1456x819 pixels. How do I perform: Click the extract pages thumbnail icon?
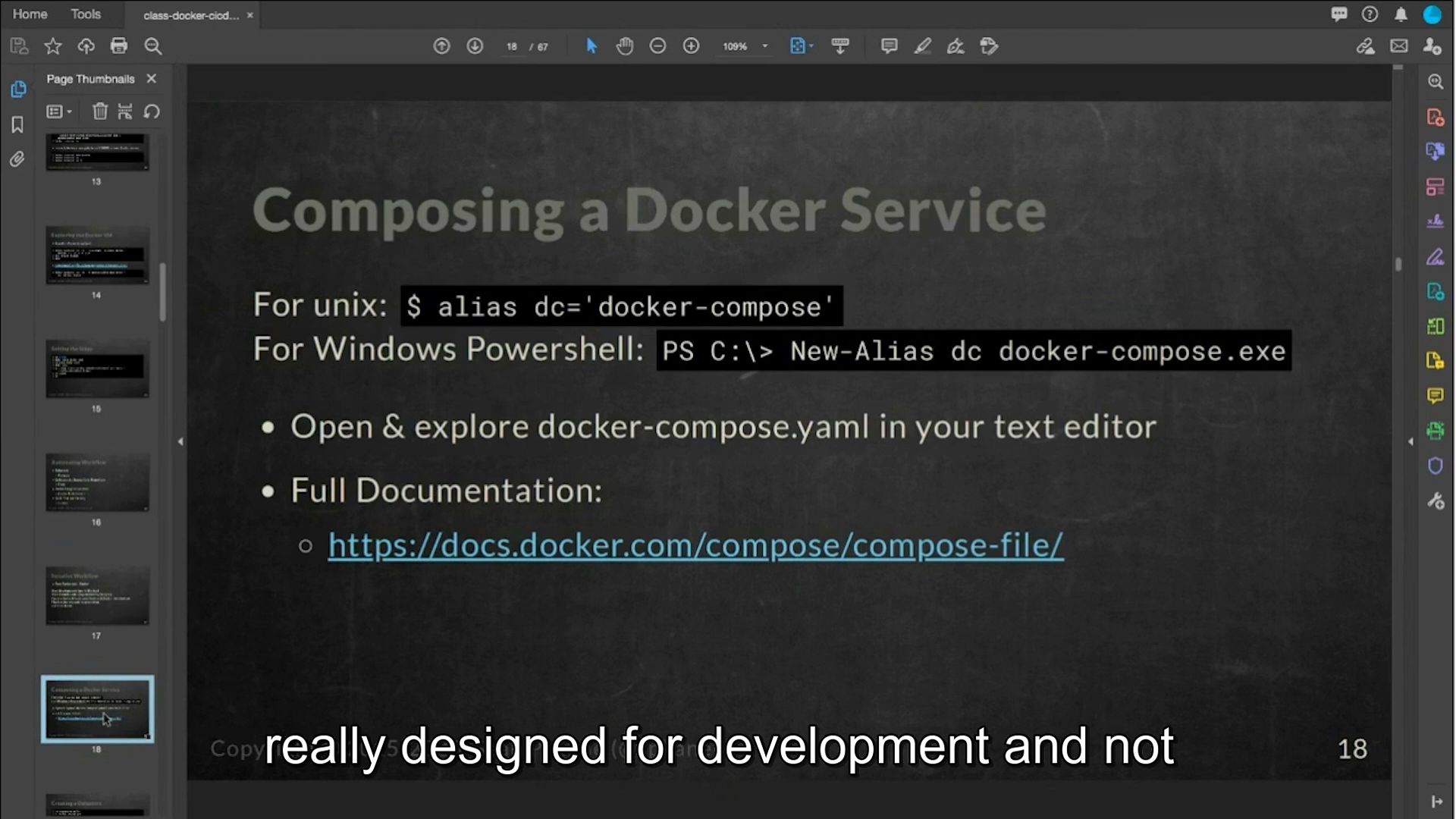click(125, 112)
